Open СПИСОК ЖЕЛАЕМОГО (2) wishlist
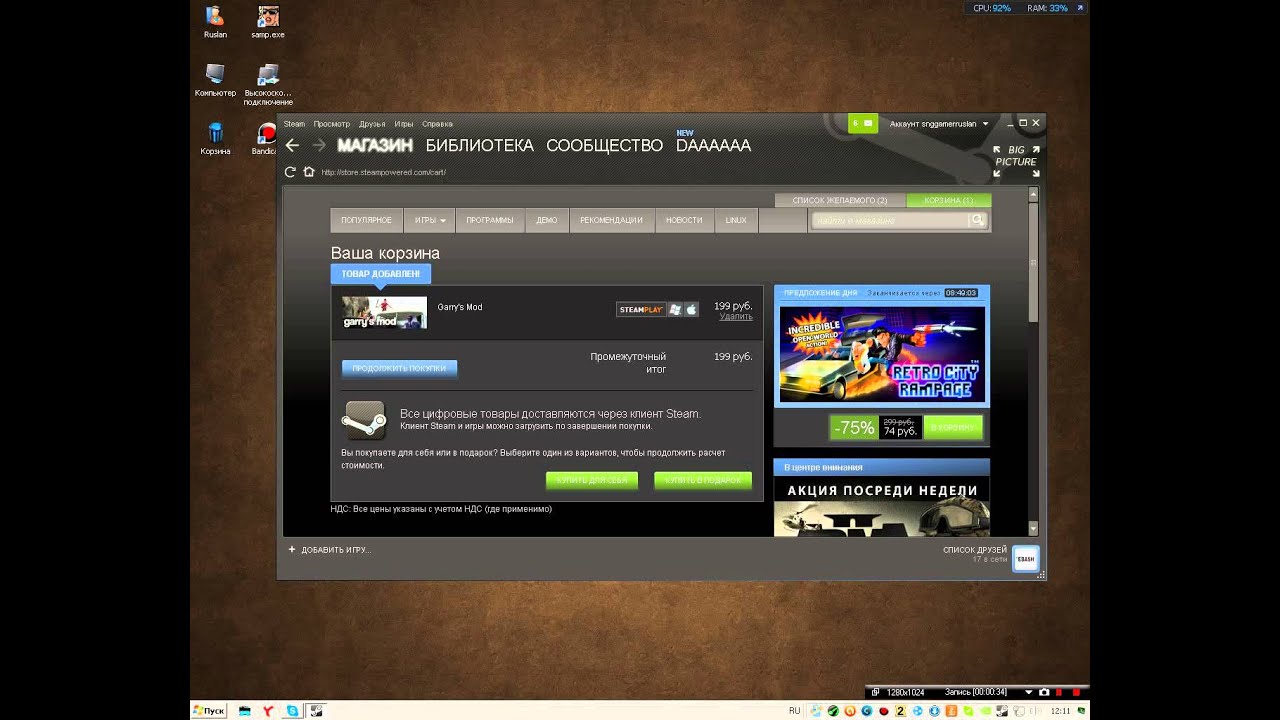Screen dimensions: 1280x720 (840, 200)
